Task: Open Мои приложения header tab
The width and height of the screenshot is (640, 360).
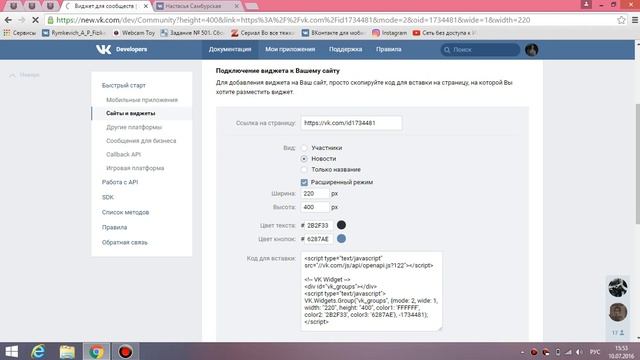Action: click(x=290, y=49)
